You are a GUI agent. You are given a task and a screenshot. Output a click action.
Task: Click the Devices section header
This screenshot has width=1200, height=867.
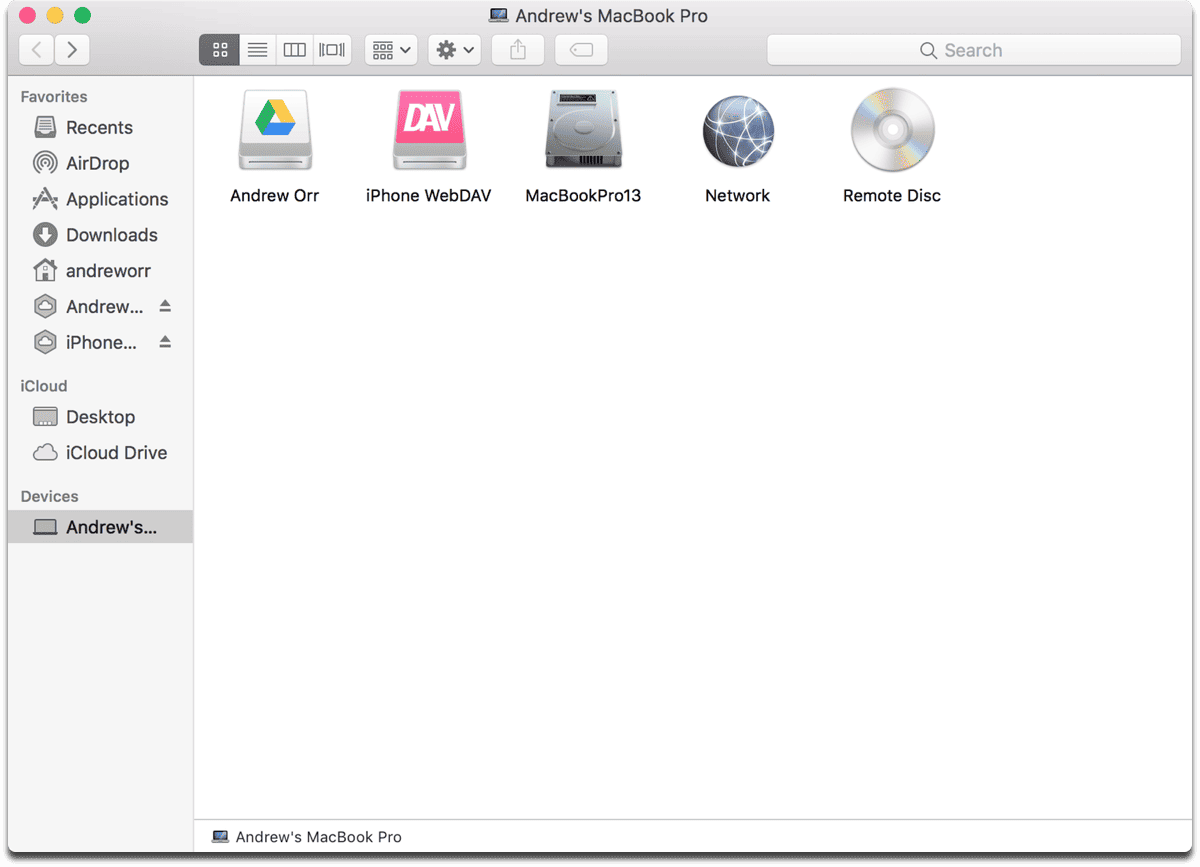coord(50,496)
